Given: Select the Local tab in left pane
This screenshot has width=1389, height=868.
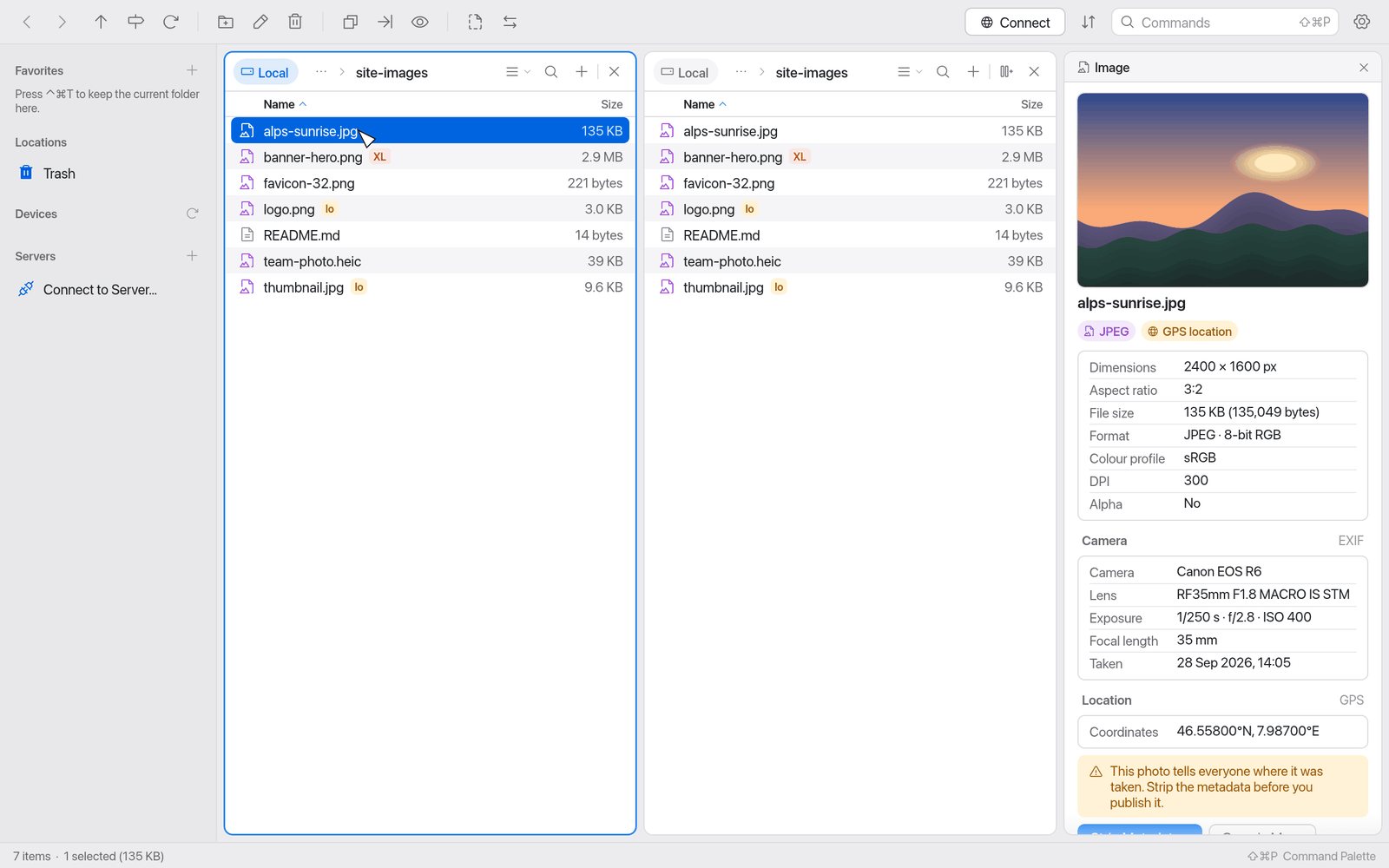Looking at the screenshot, I should click(265, 72).
